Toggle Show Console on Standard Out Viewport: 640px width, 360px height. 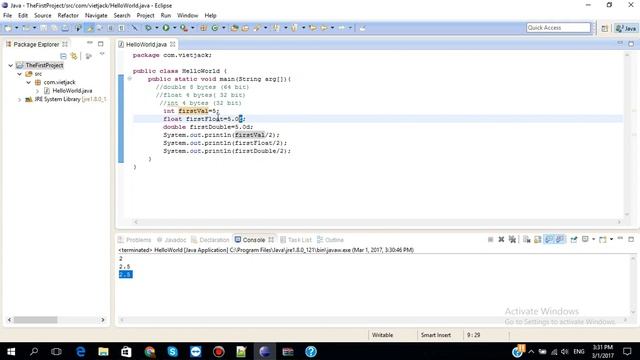point(549,240)
